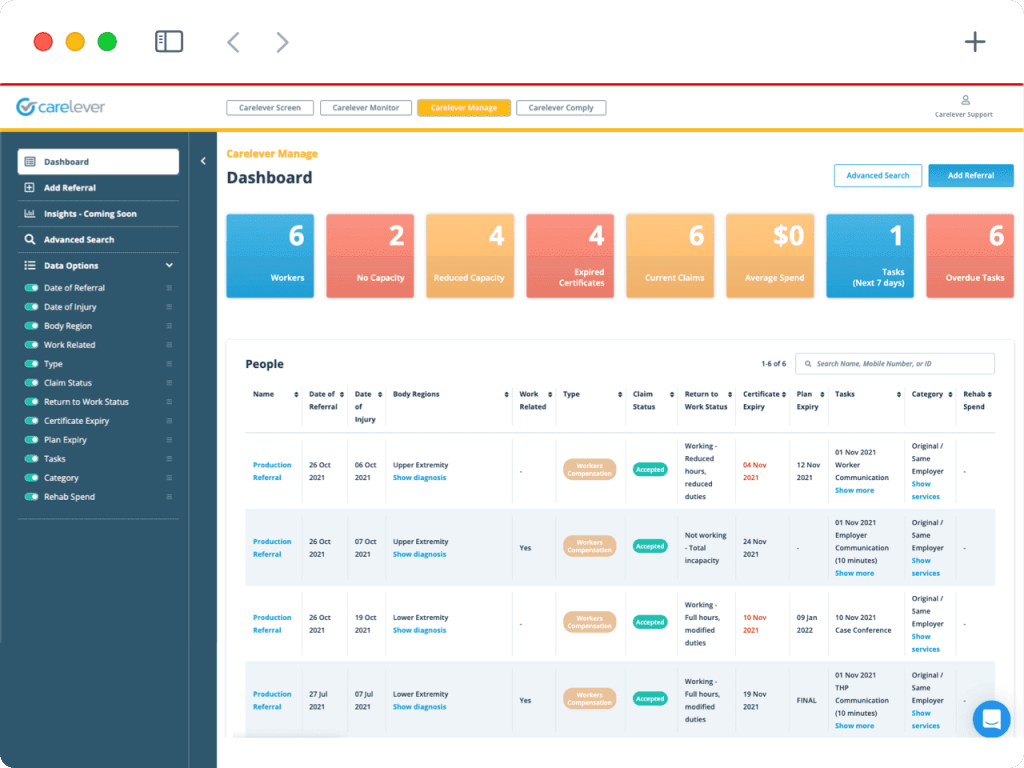This screenshot has width=1024, height=768.
Task: Switch to Carelever Comply tab
Action: 561,108
